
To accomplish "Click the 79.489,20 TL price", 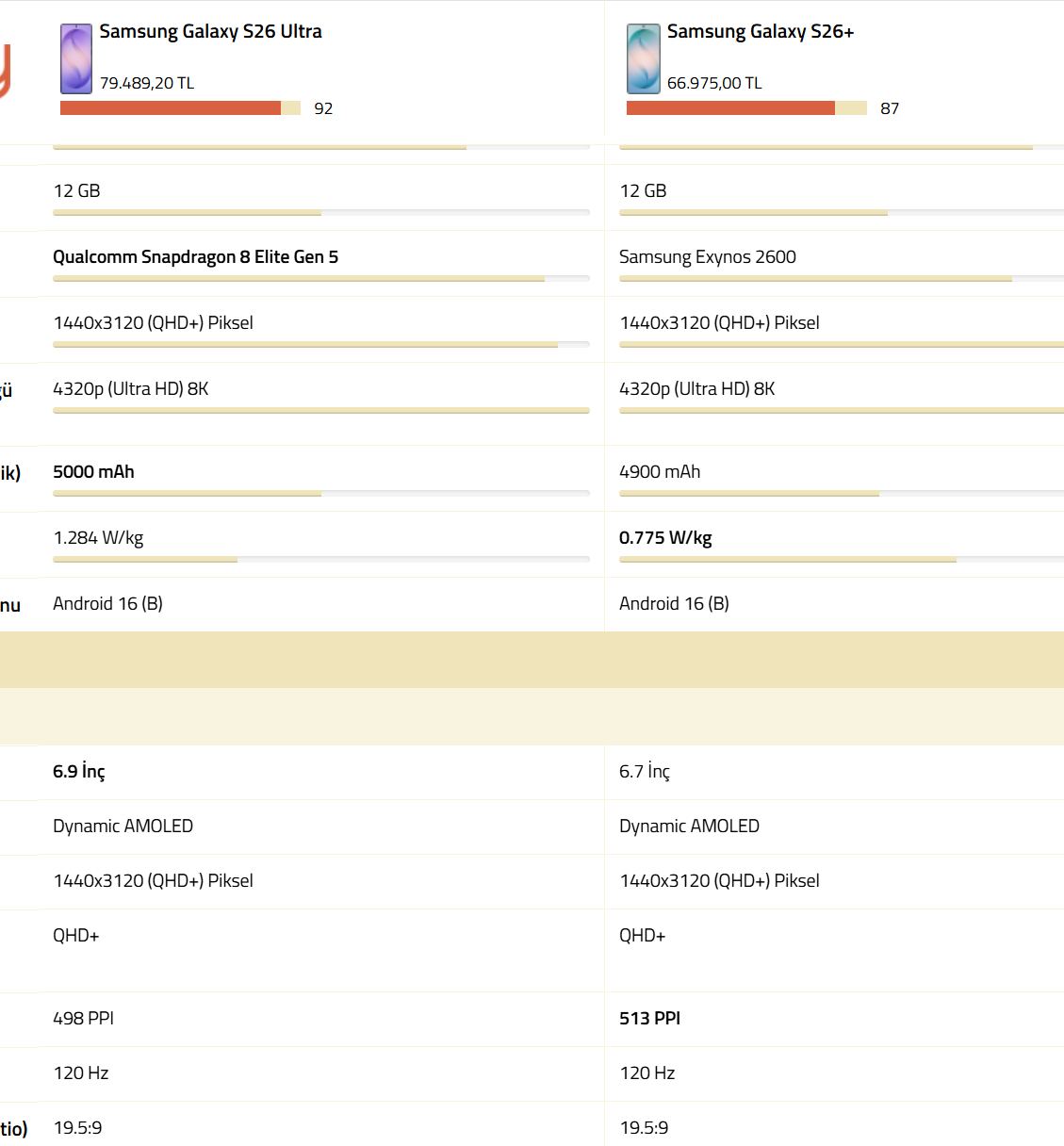I will click(147, 83).
